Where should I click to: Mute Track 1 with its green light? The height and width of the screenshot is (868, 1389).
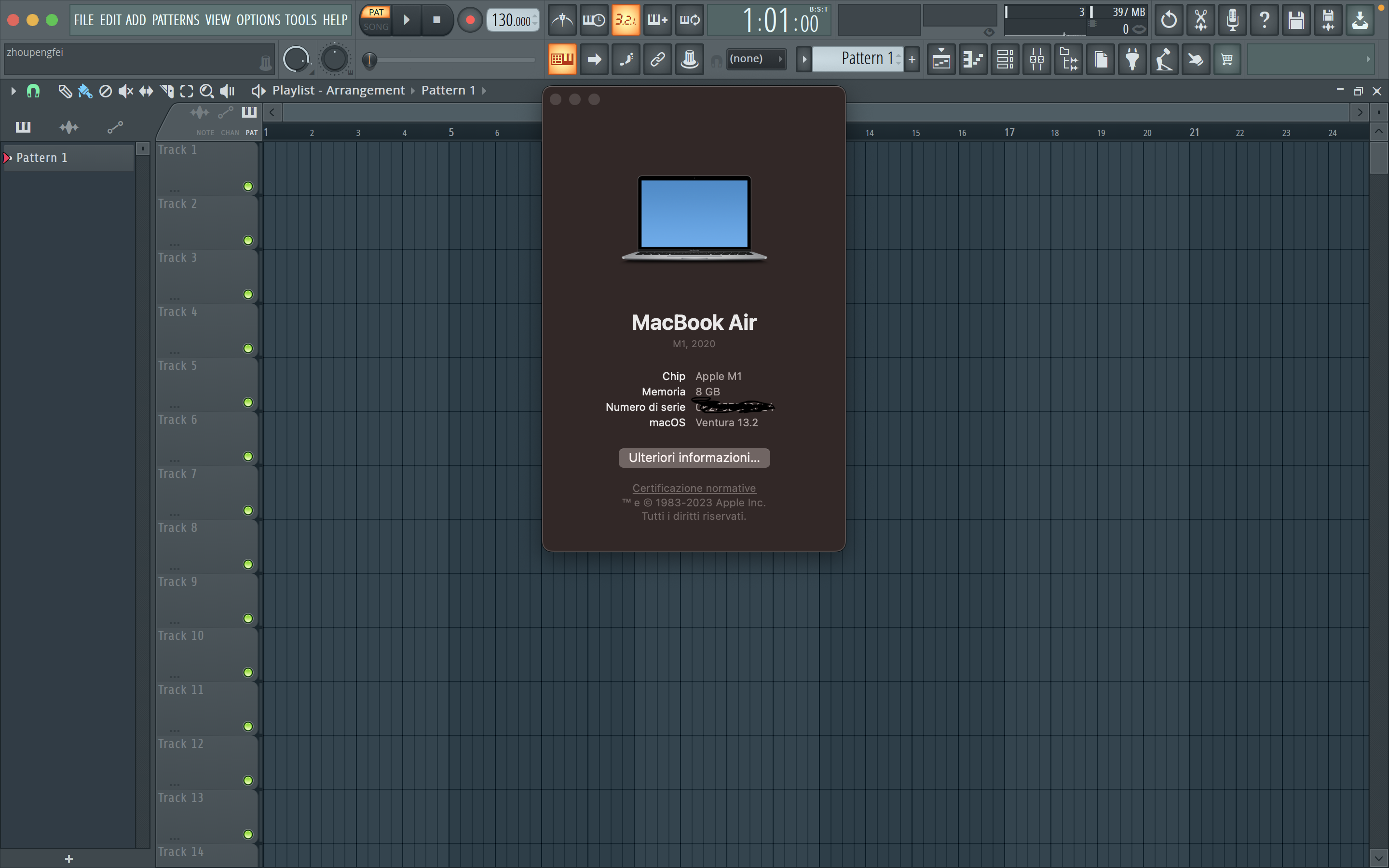pyautogui.click(x=248, y=187)
